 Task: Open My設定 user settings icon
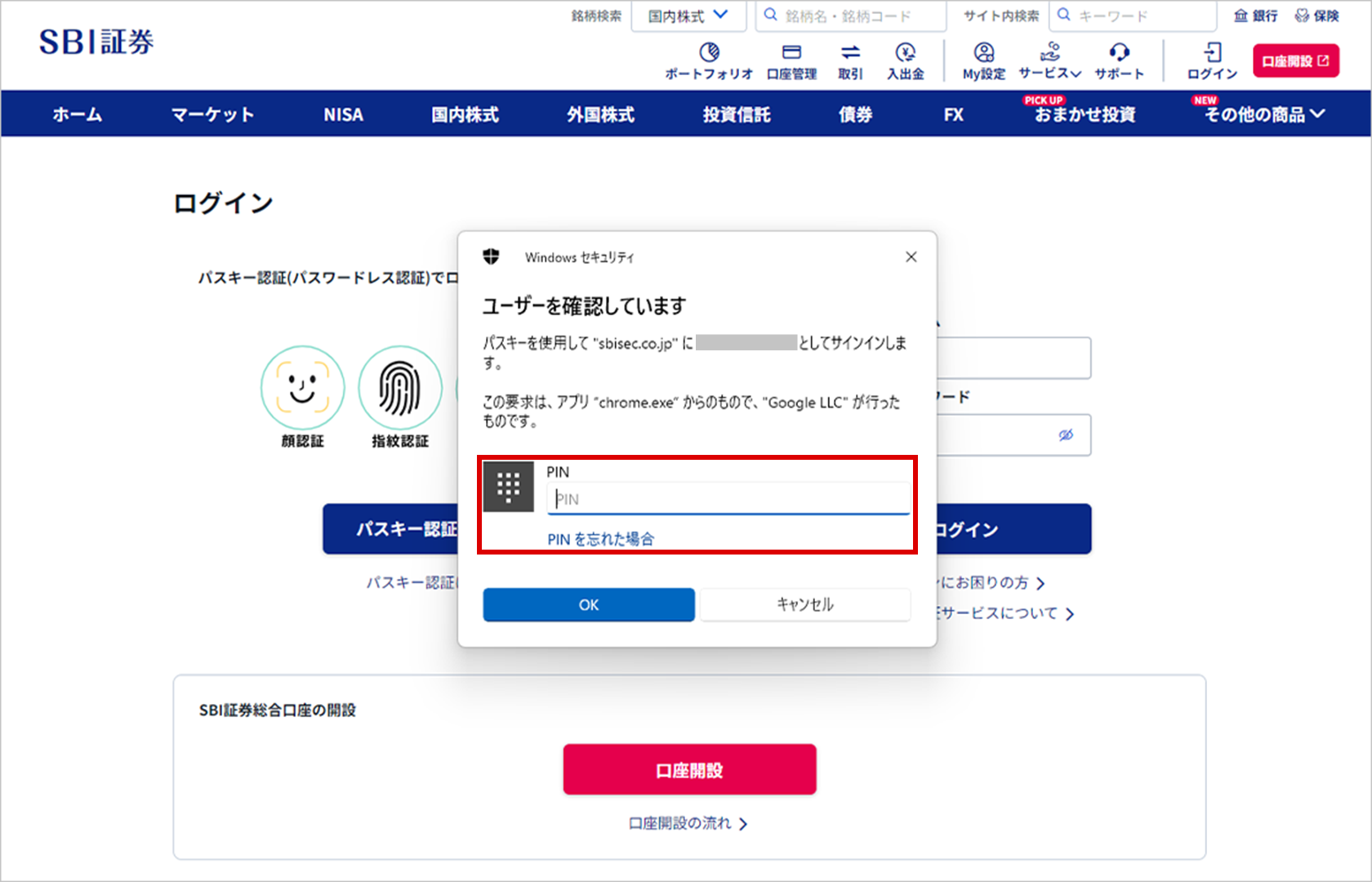pos(984,53)
